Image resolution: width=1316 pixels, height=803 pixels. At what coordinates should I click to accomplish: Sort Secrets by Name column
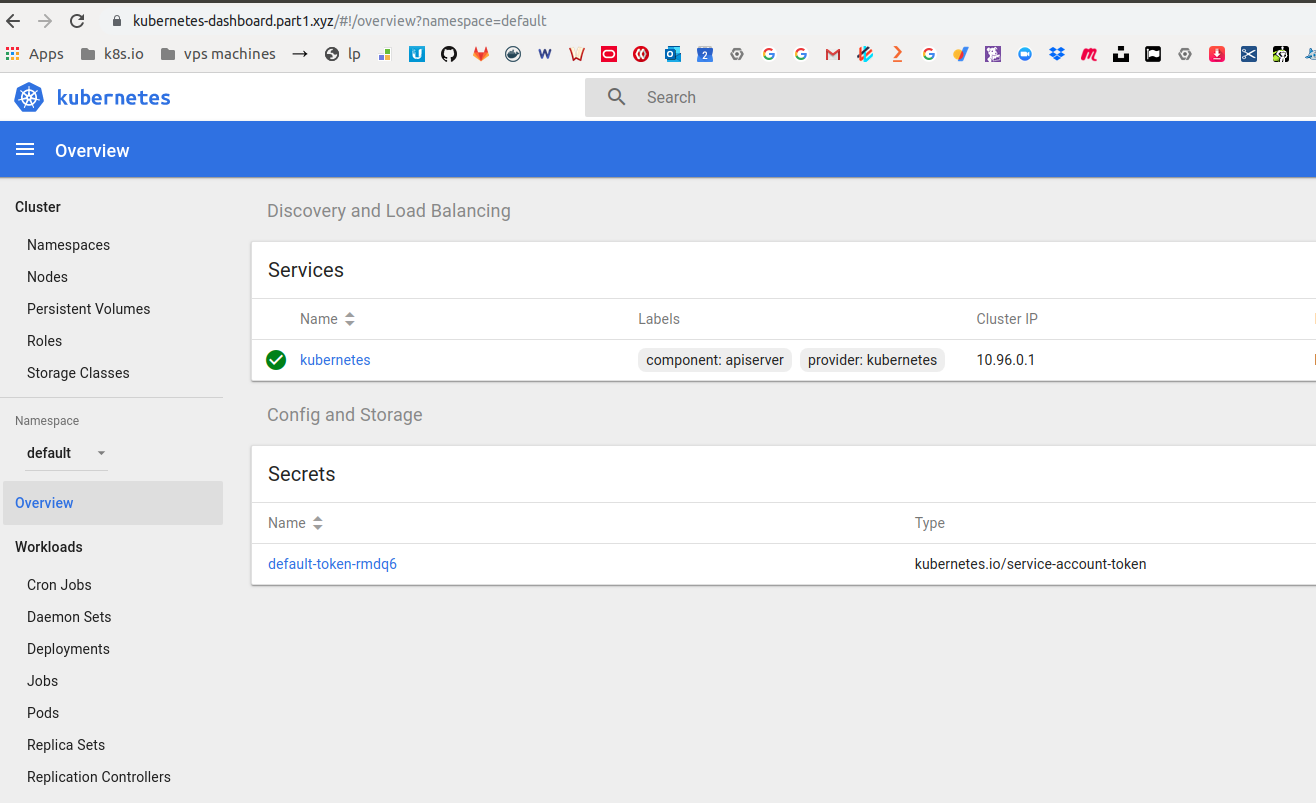tap(295, 523)
